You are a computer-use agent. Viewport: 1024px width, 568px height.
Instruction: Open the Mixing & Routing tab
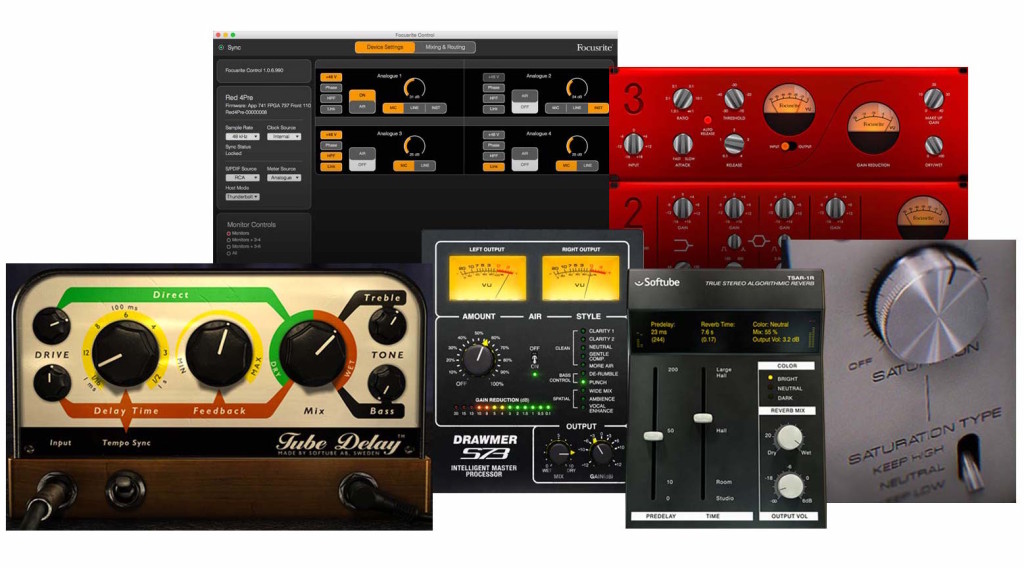pos(445,47)
